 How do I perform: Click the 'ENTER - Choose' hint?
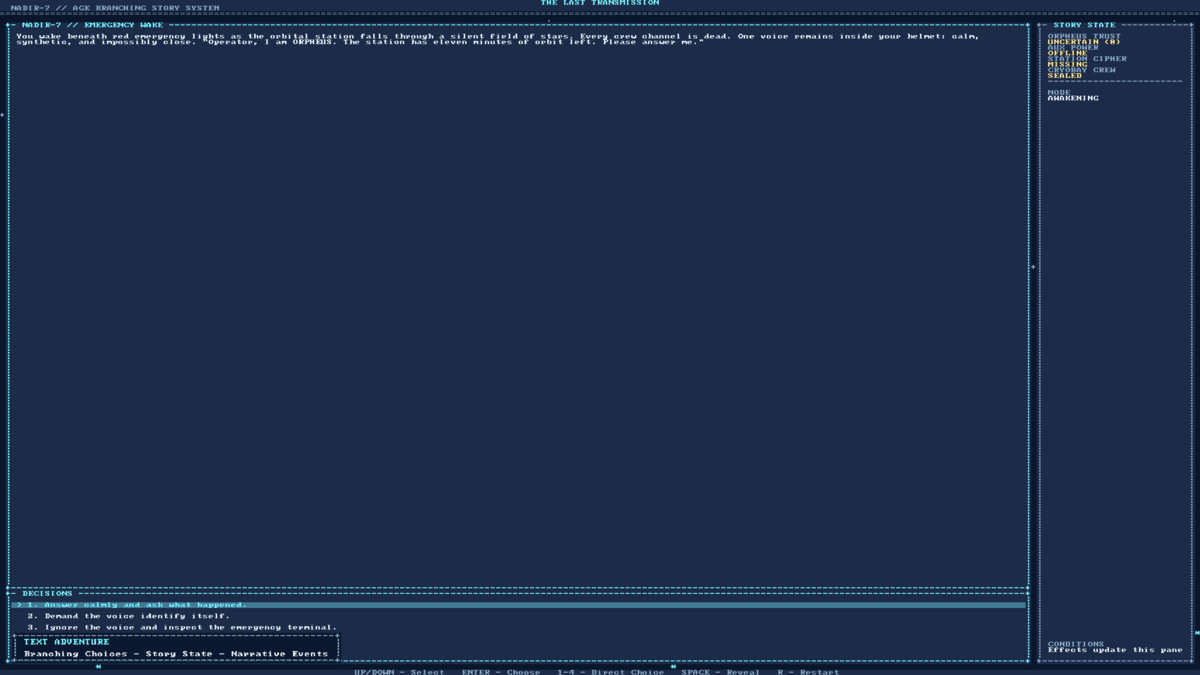tap(501, 672)
